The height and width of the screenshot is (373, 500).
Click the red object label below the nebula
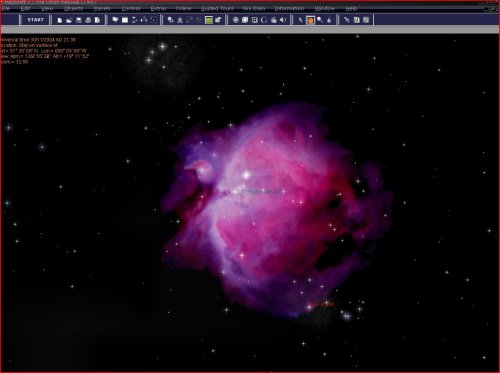pos(321,304)
